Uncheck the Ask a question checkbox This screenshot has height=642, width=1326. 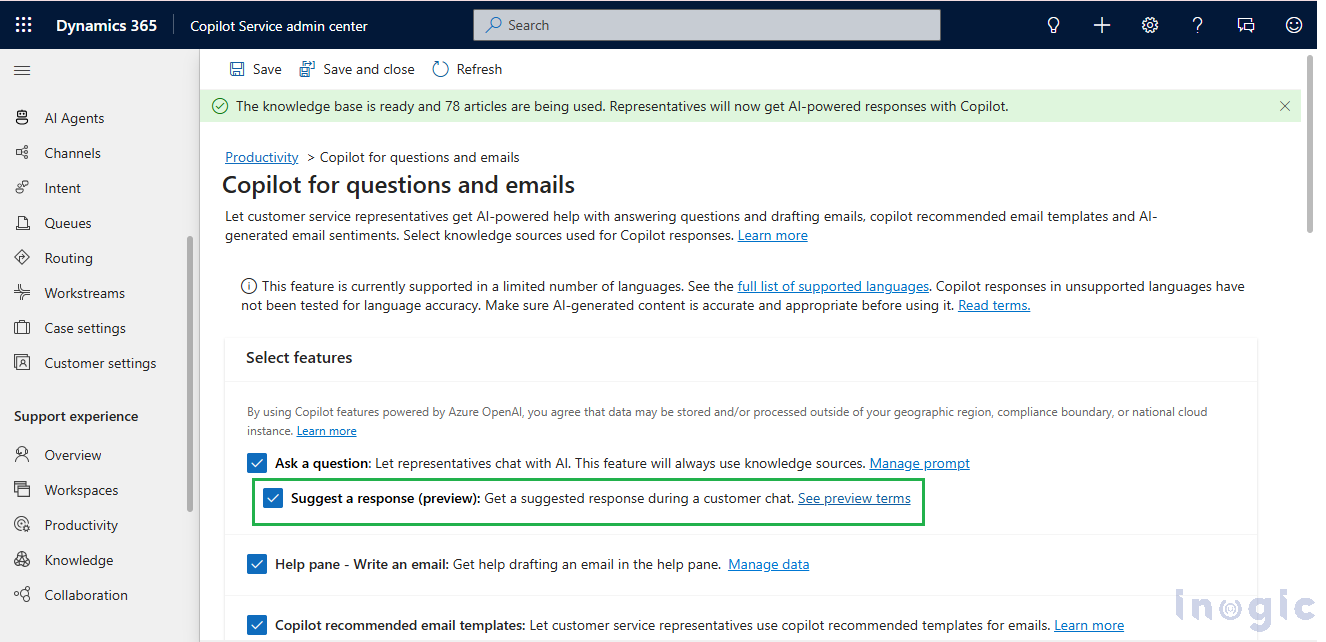[x=257, y=463]
